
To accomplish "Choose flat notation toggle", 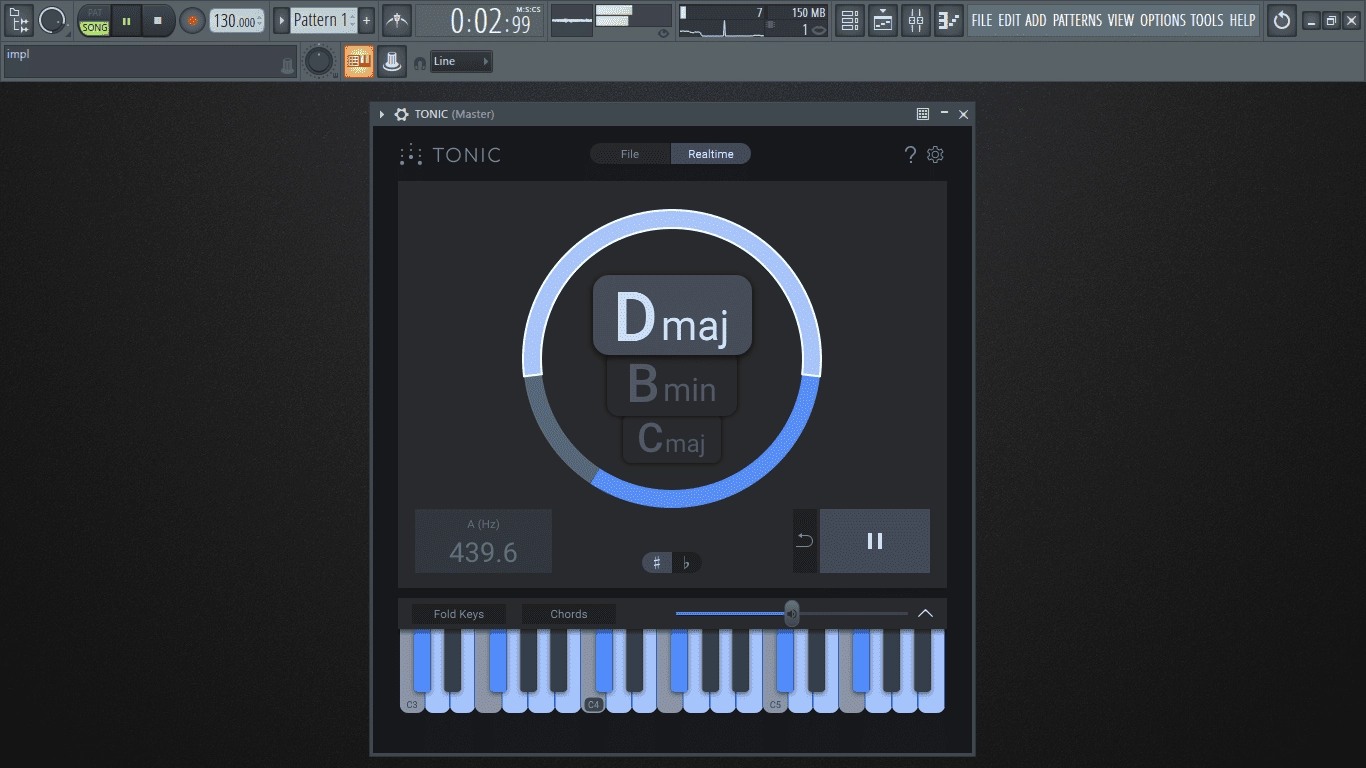I will click(686, 563).
